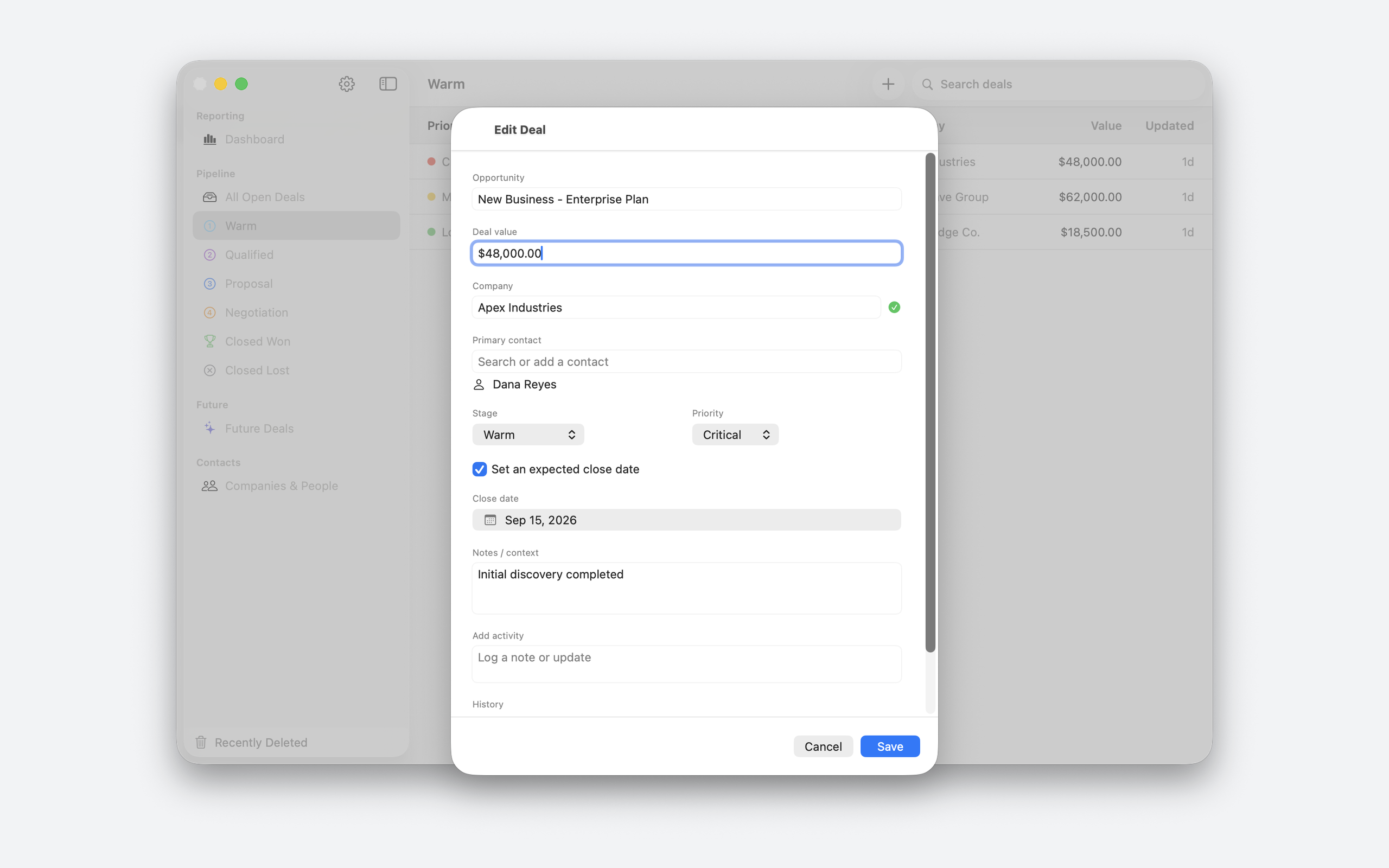The image size is (1389, 868).
Task: Click the Recently Deleted trash icon
Action: tap(201, 742)
